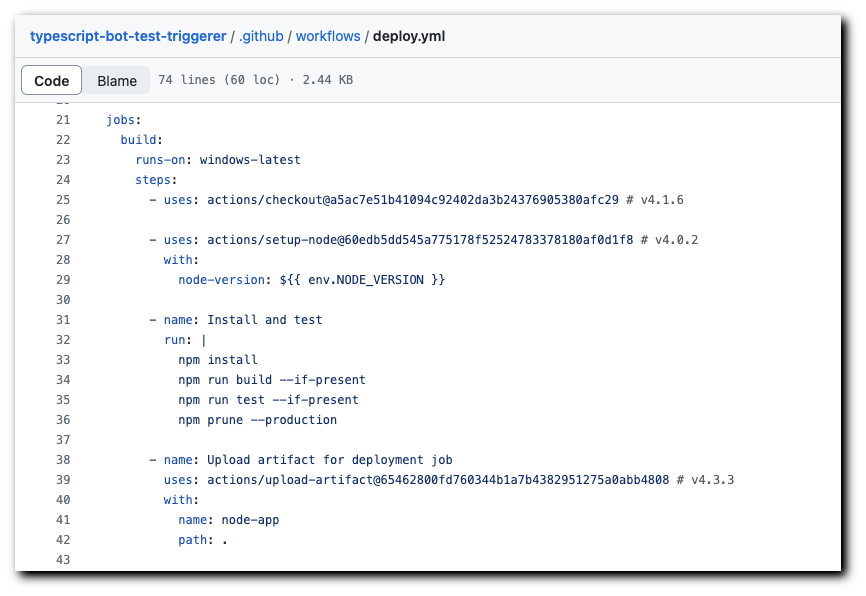866x596 pixels.
Task: Select the Code tab
Action: (51, 80)
